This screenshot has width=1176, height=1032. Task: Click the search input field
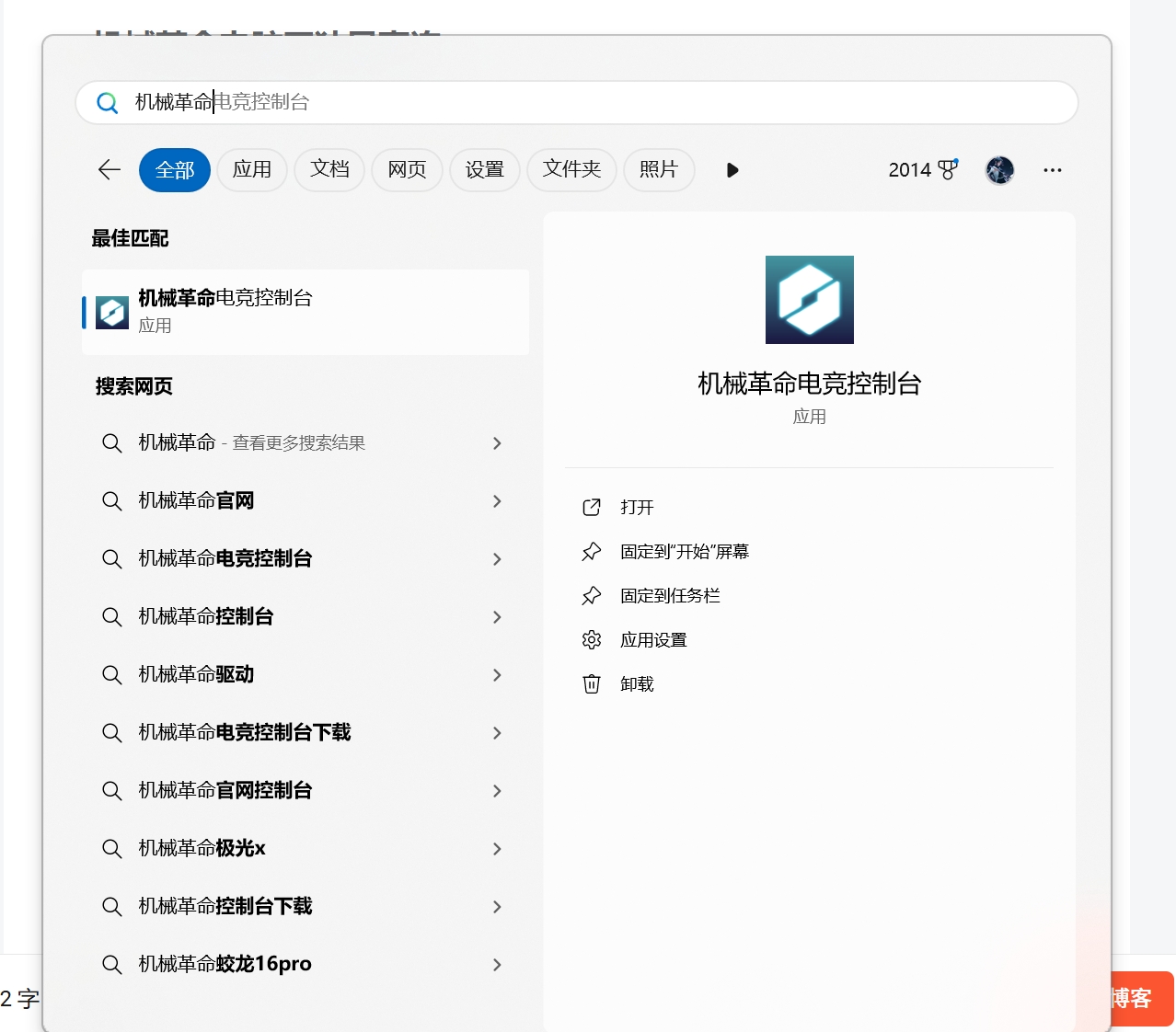[x=577, y=102]
